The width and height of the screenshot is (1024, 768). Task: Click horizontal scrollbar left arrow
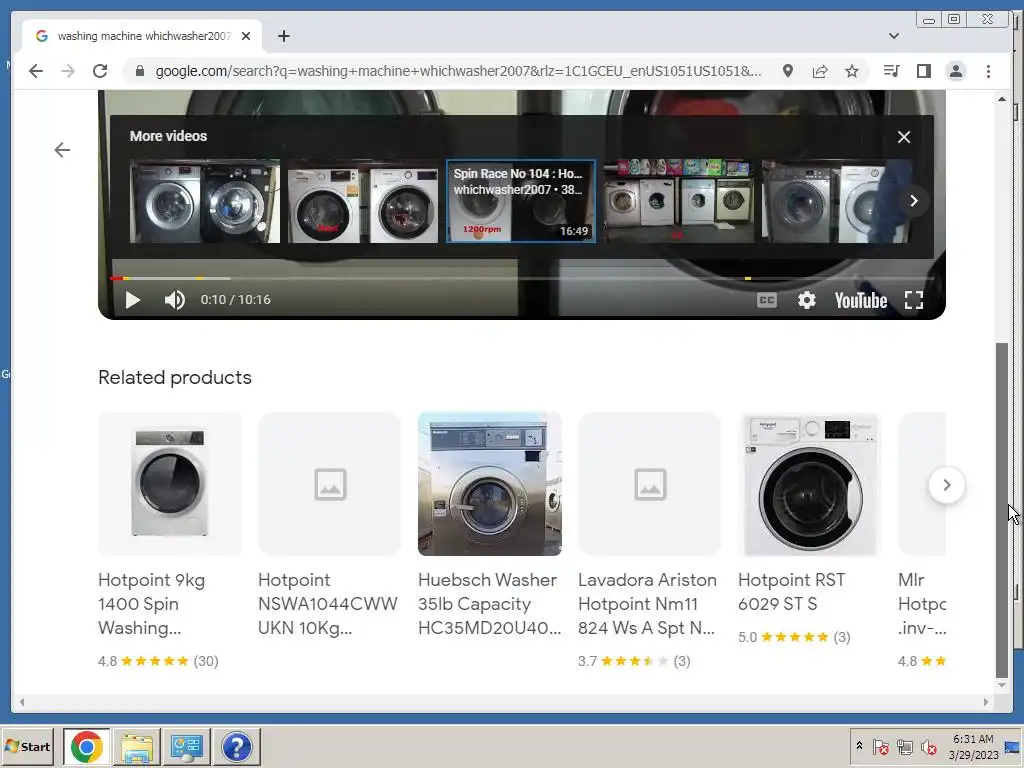pos(22,702)
